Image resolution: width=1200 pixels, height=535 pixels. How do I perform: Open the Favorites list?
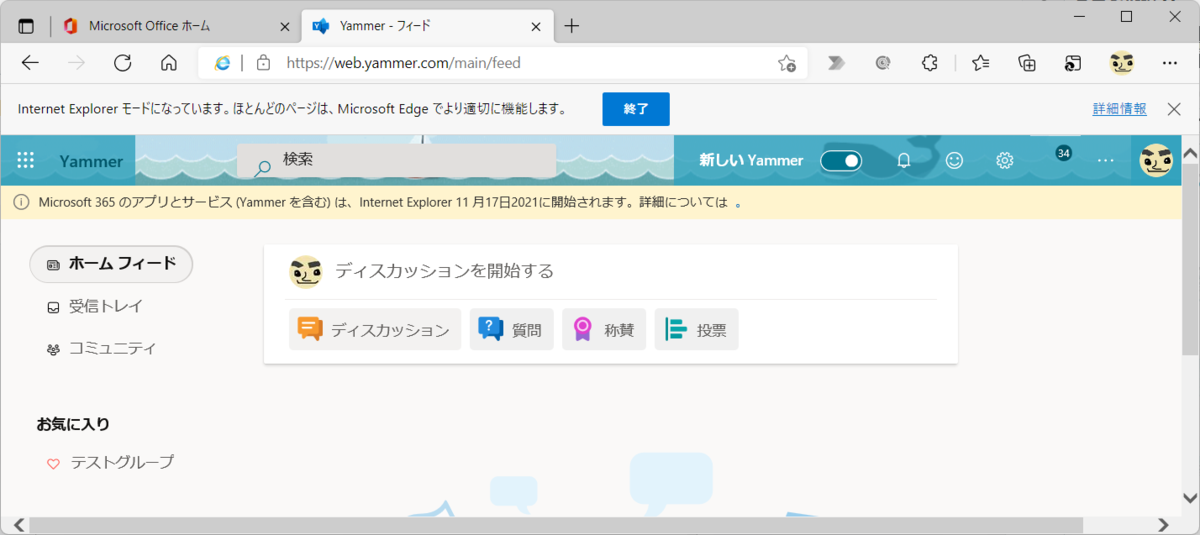[980, 63]
